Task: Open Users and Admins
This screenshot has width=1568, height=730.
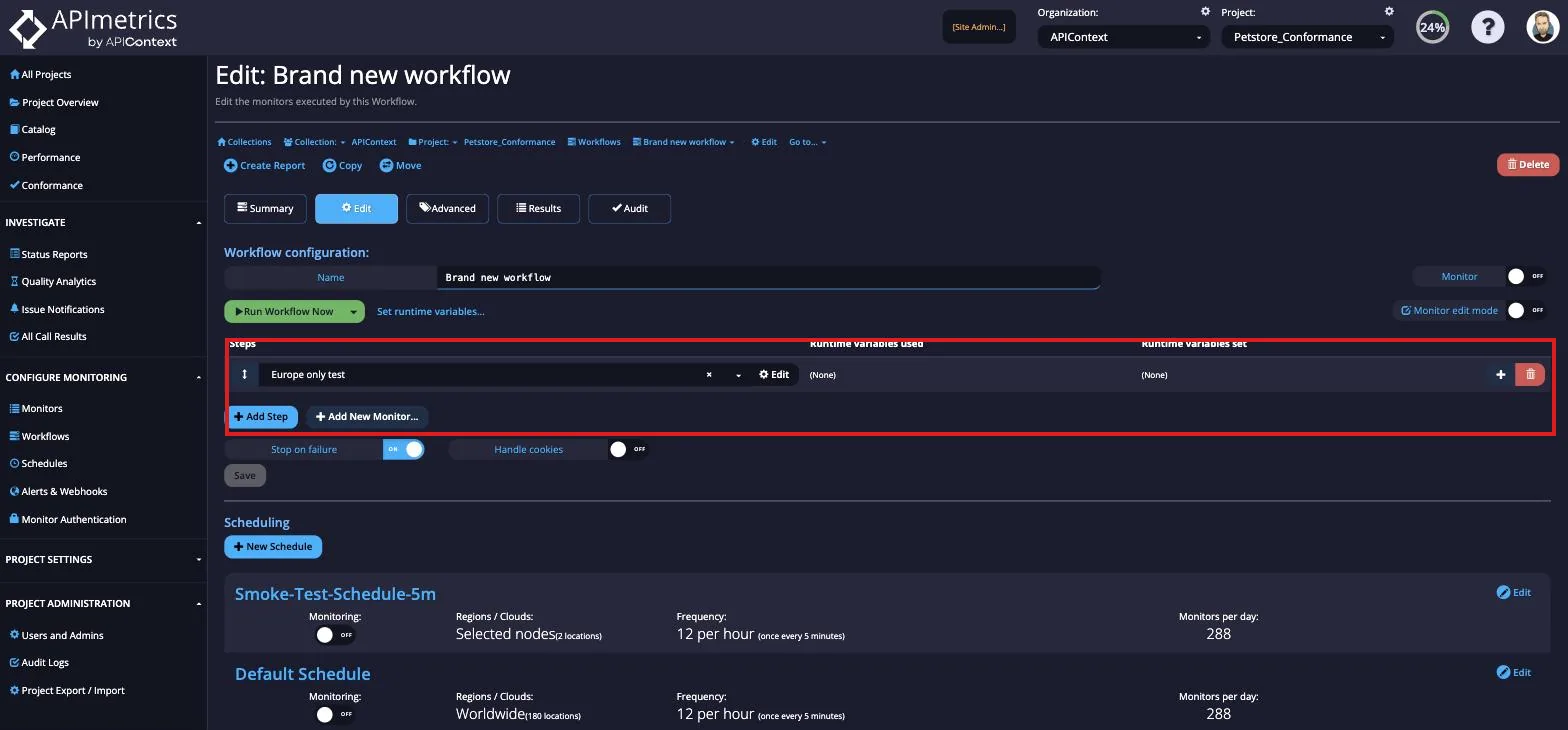Action: pos(56,635)
